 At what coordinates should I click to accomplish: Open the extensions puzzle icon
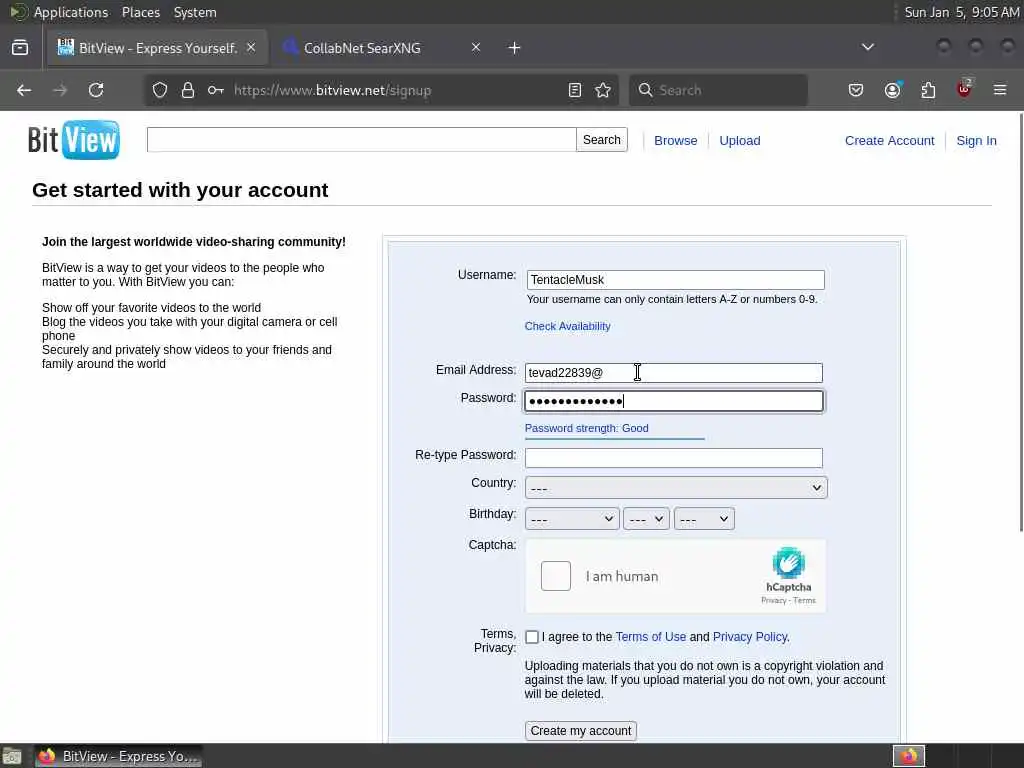pos(928,90)
